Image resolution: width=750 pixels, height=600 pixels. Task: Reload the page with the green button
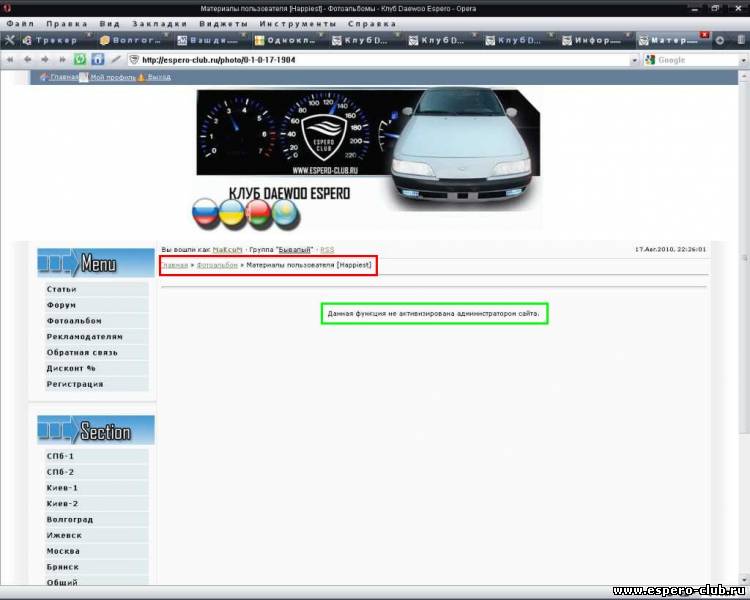80,59
